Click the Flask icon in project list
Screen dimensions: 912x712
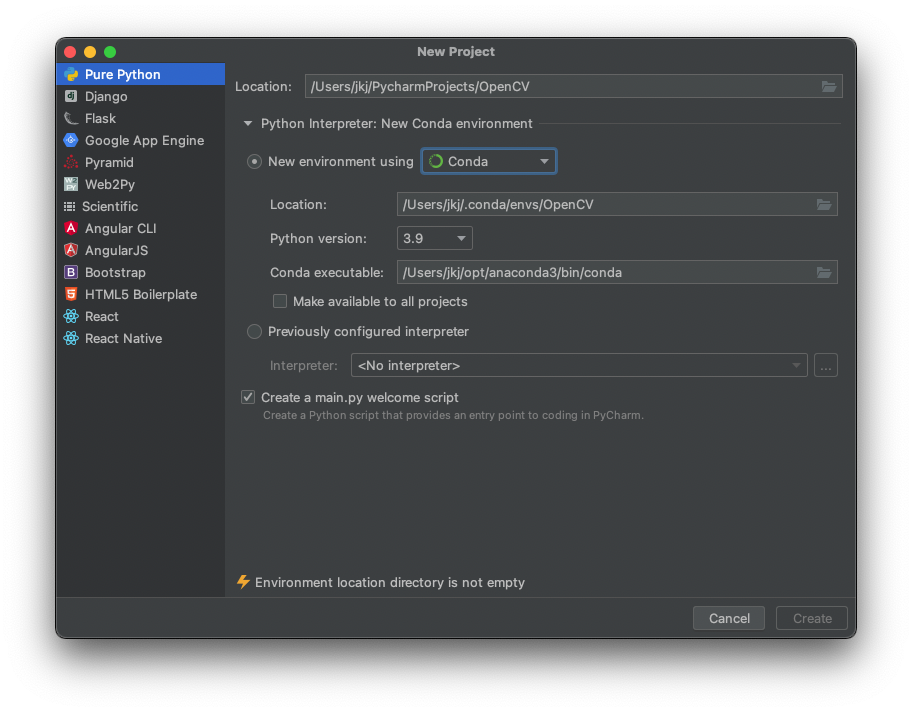71,118
